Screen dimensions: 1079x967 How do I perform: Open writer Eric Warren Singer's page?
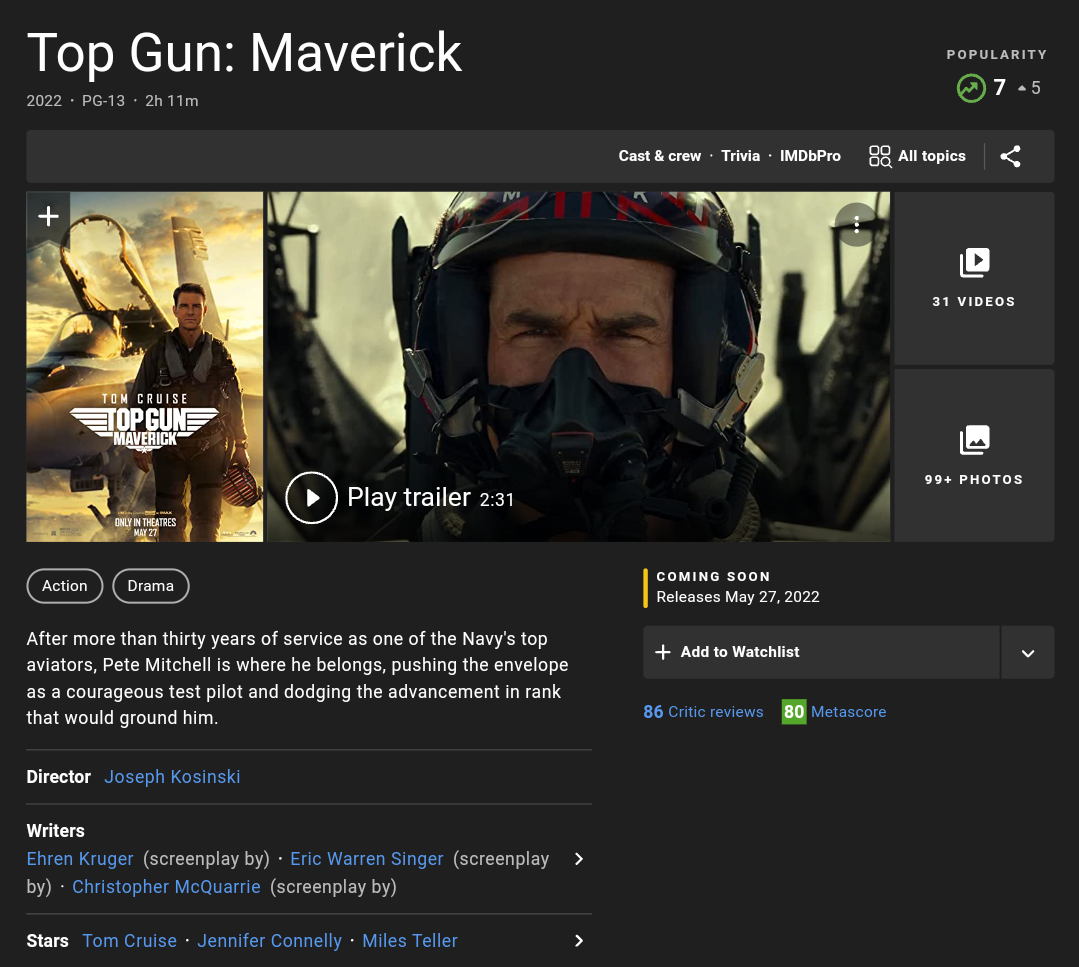pos(367,859)
